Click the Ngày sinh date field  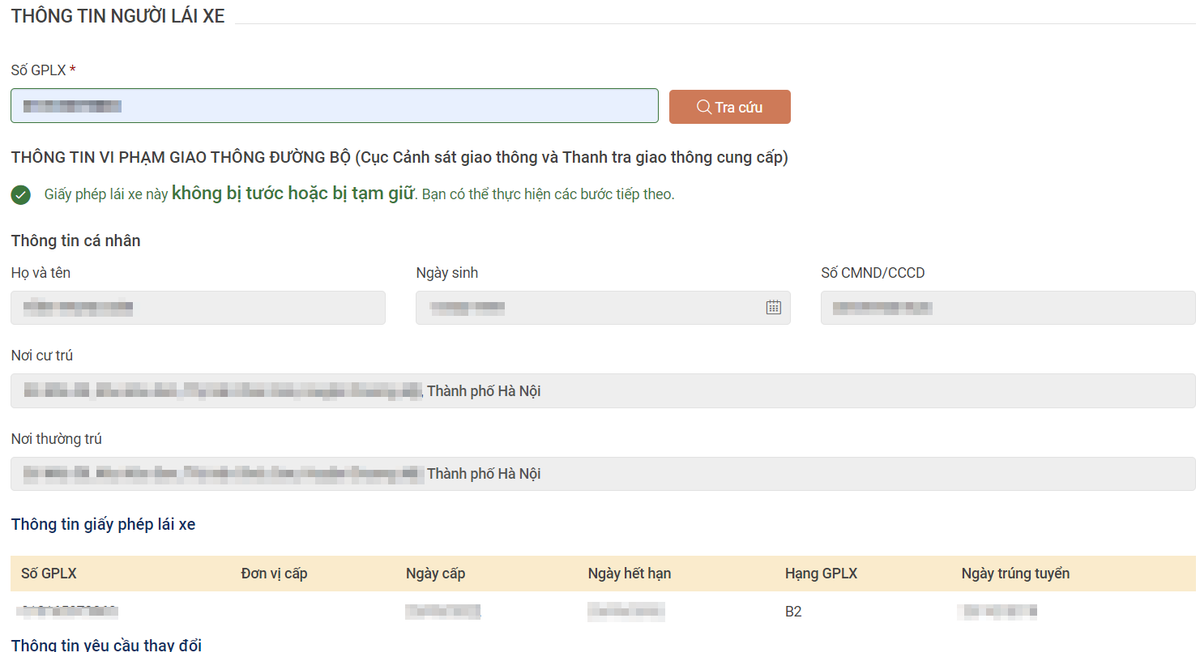pos(590,308)
